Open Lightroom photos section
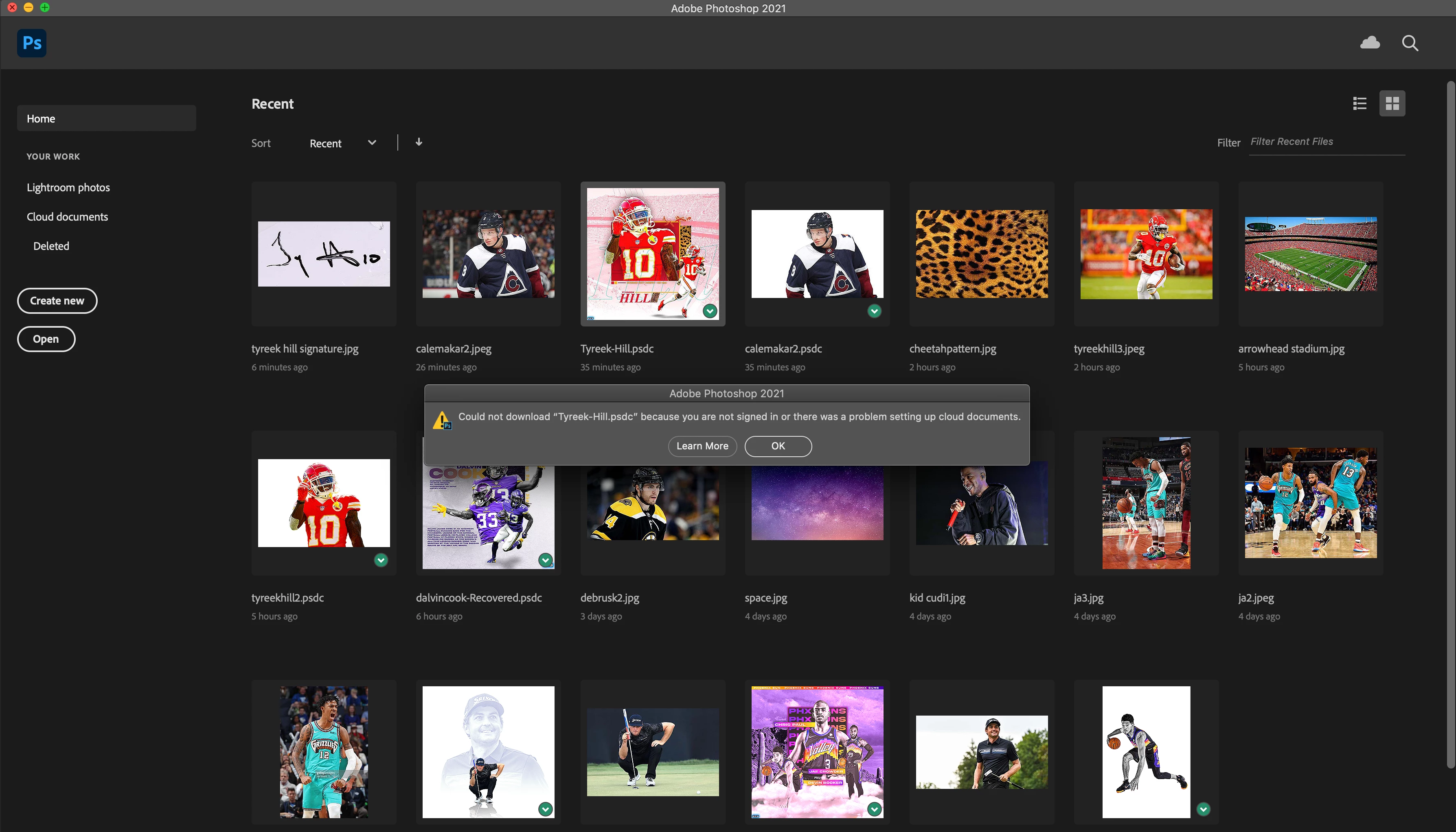The width and height of the screenshot is (1456, 832). pos(68,187)
